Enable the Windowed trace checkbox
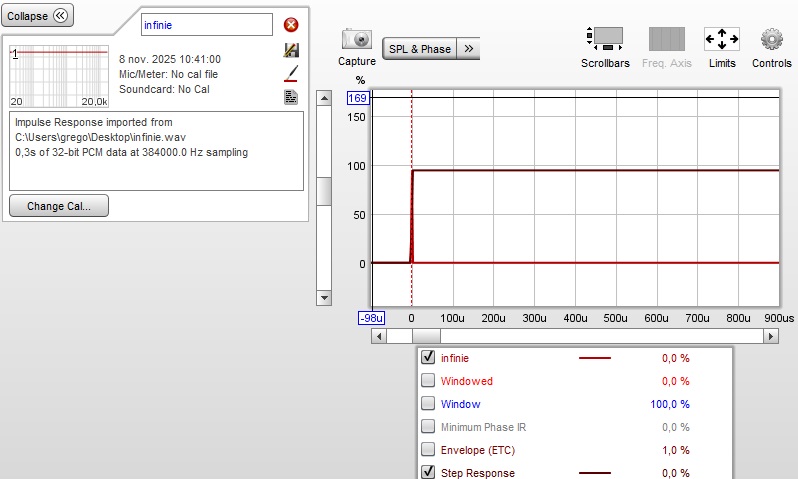The width and height of the screenshot is (798, 479). [428, 380]
